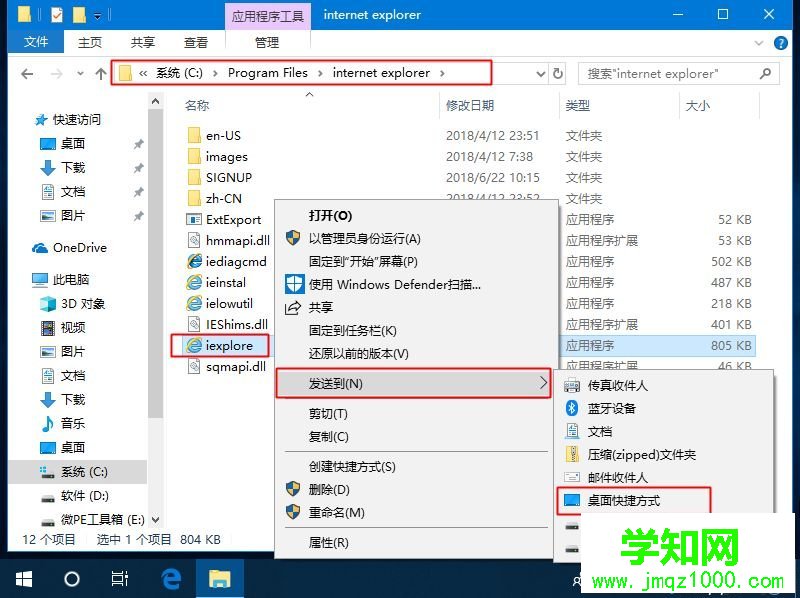Unpin 下载 using its pin icon
This screenshot has height=598, width=800.
pyautogui.click(x=139, y=169)
